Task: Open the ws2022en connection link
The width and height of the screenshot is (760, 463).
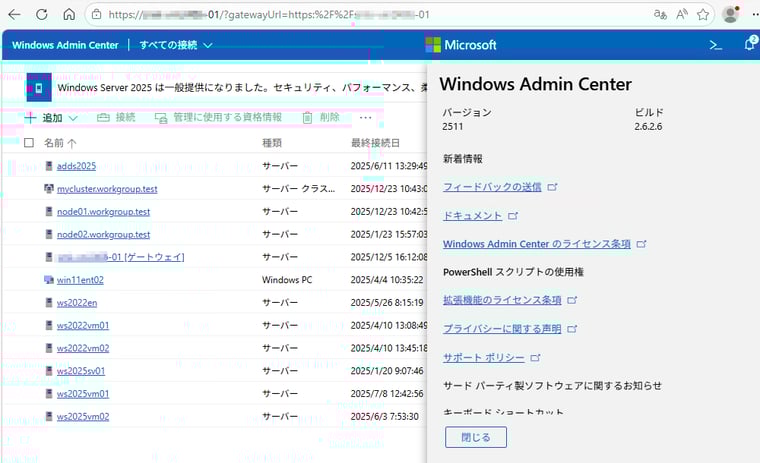Action: [77, 303]
